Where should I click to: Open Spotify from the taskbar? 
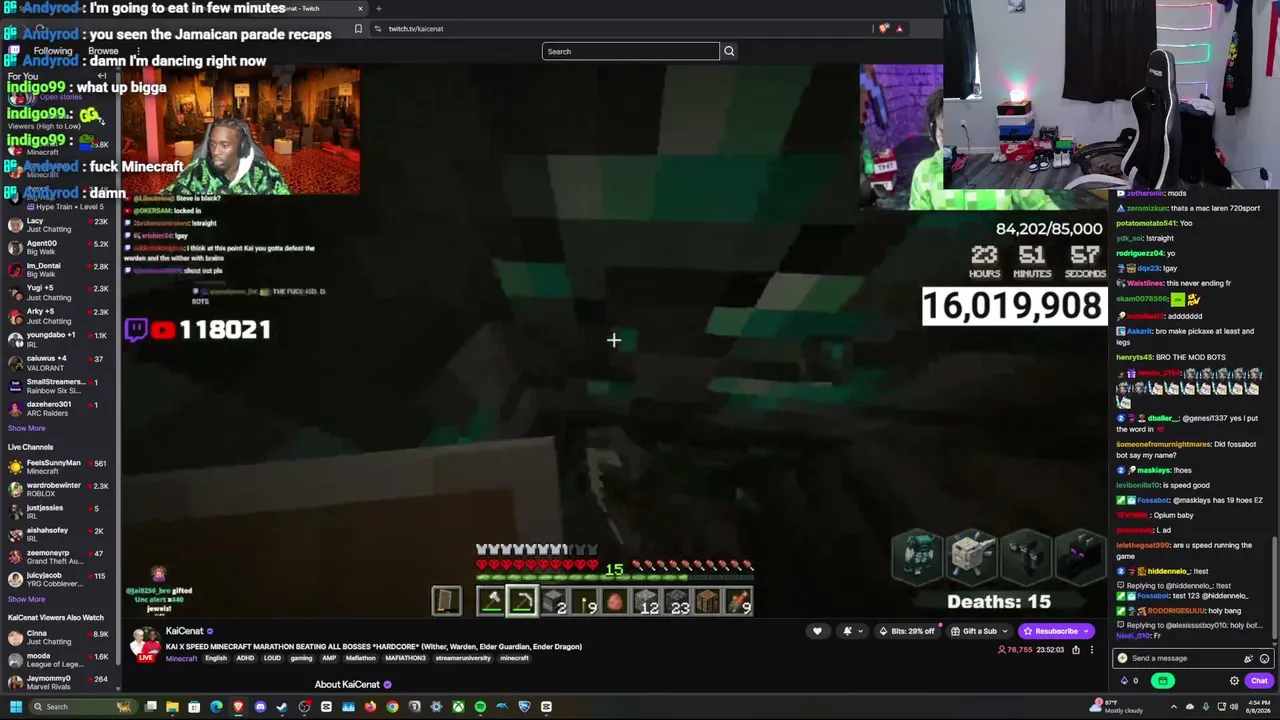tap(480, 707)
